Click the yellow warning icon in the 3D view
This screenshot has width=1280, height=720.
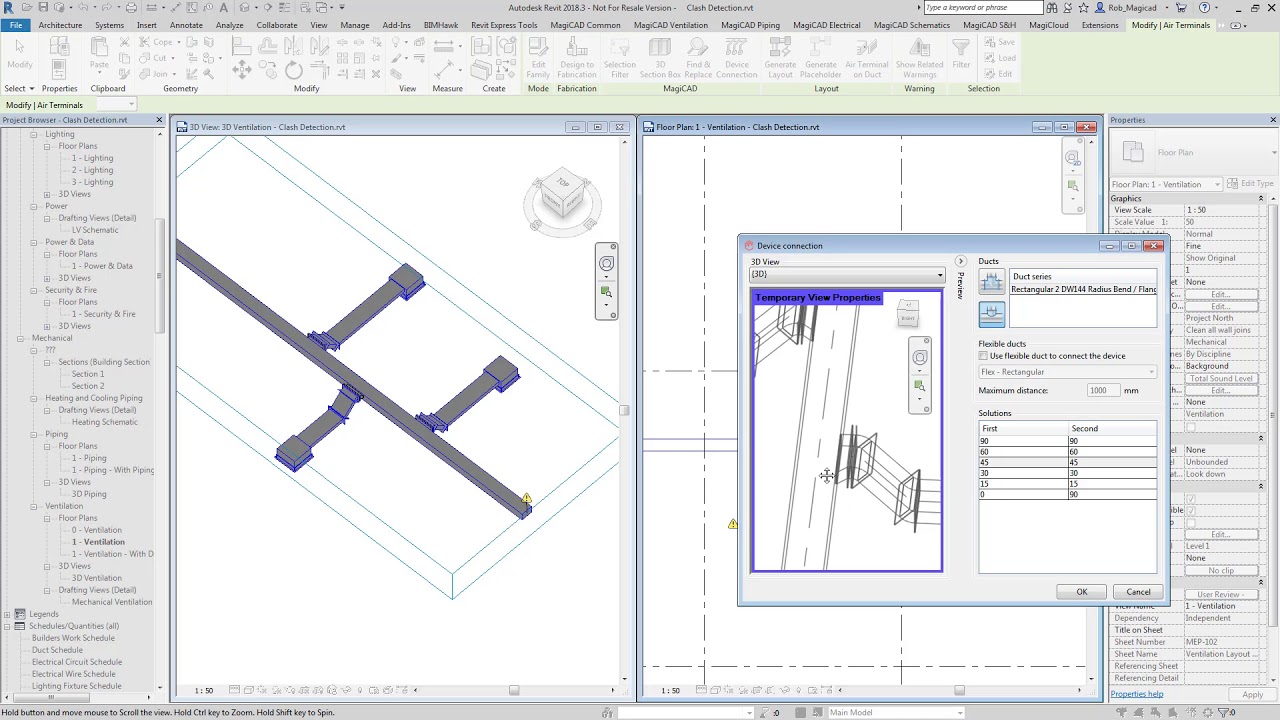[526, 498]
